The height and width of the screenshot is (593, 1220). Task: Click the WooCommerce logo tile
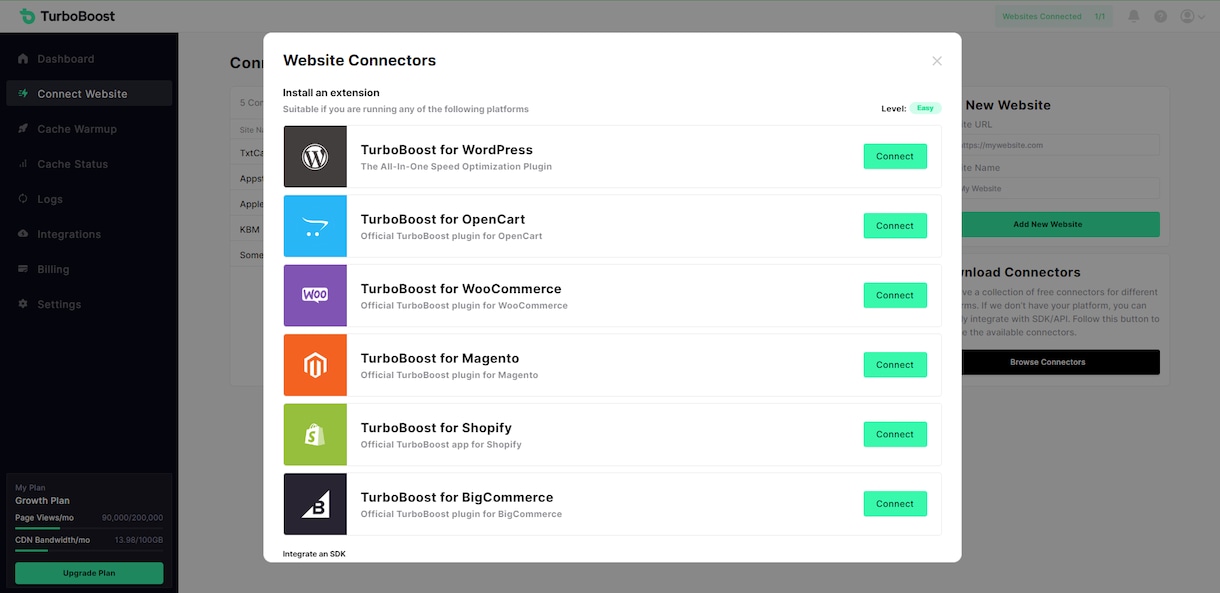(315, 296)
